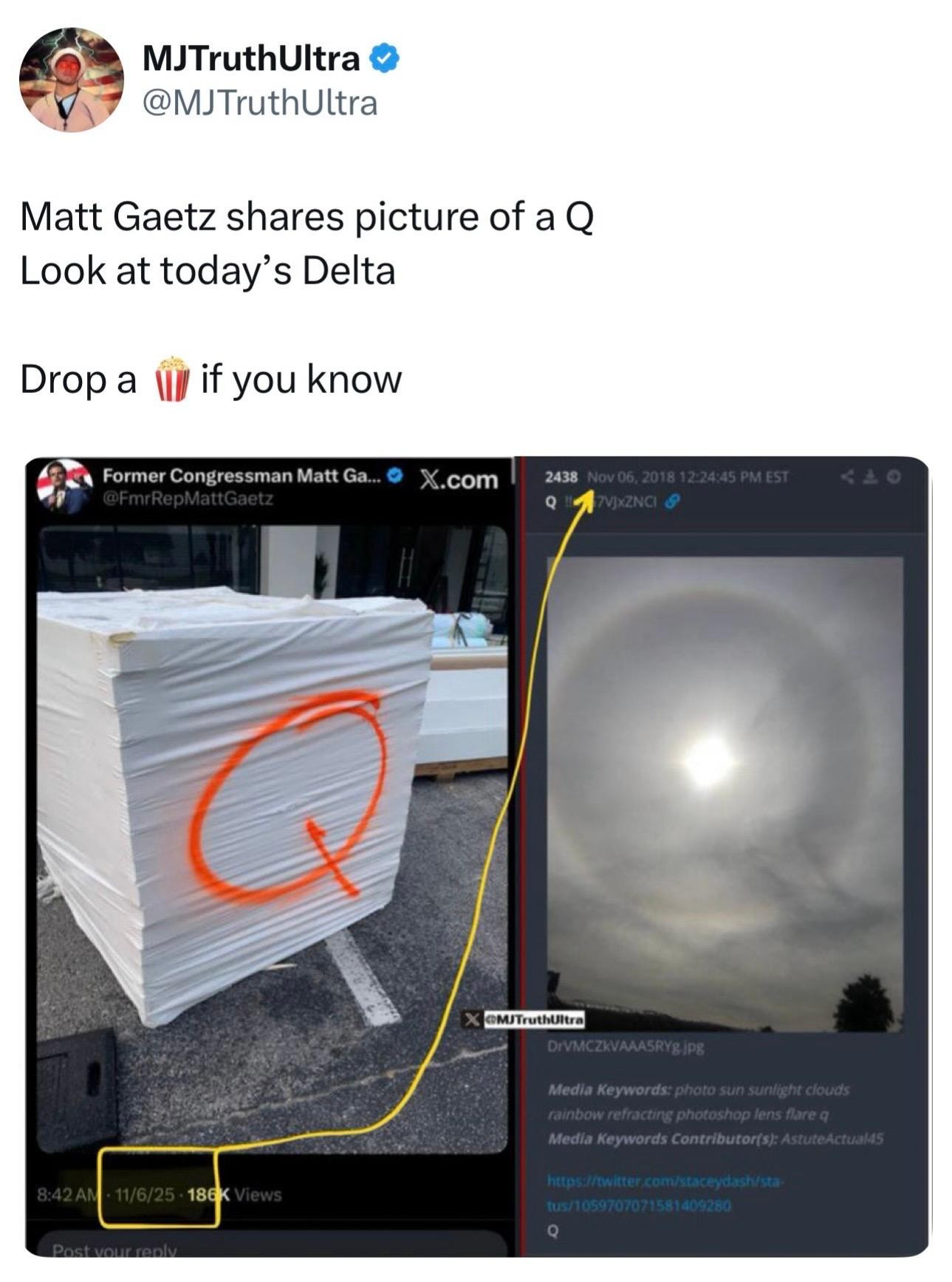Click the 186K Views count

click(235, 1194)
